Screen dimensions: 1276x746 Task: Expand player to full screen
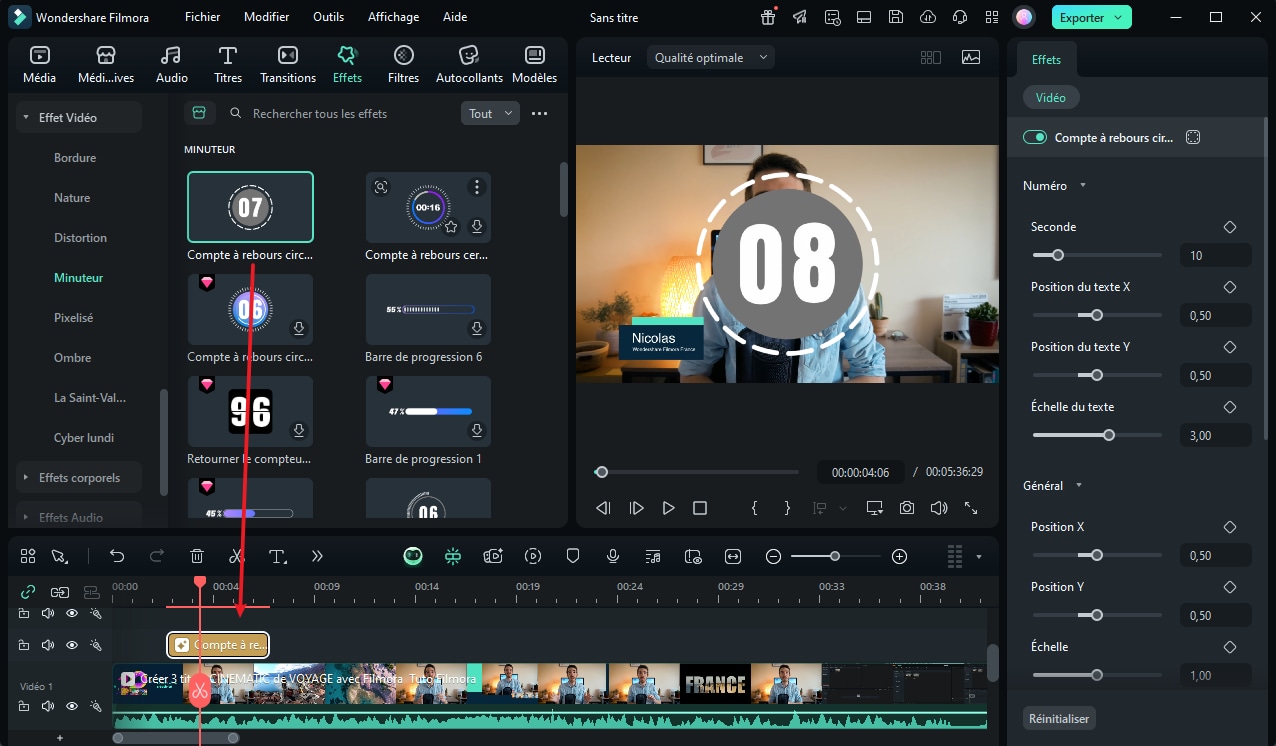click(971, 508)
